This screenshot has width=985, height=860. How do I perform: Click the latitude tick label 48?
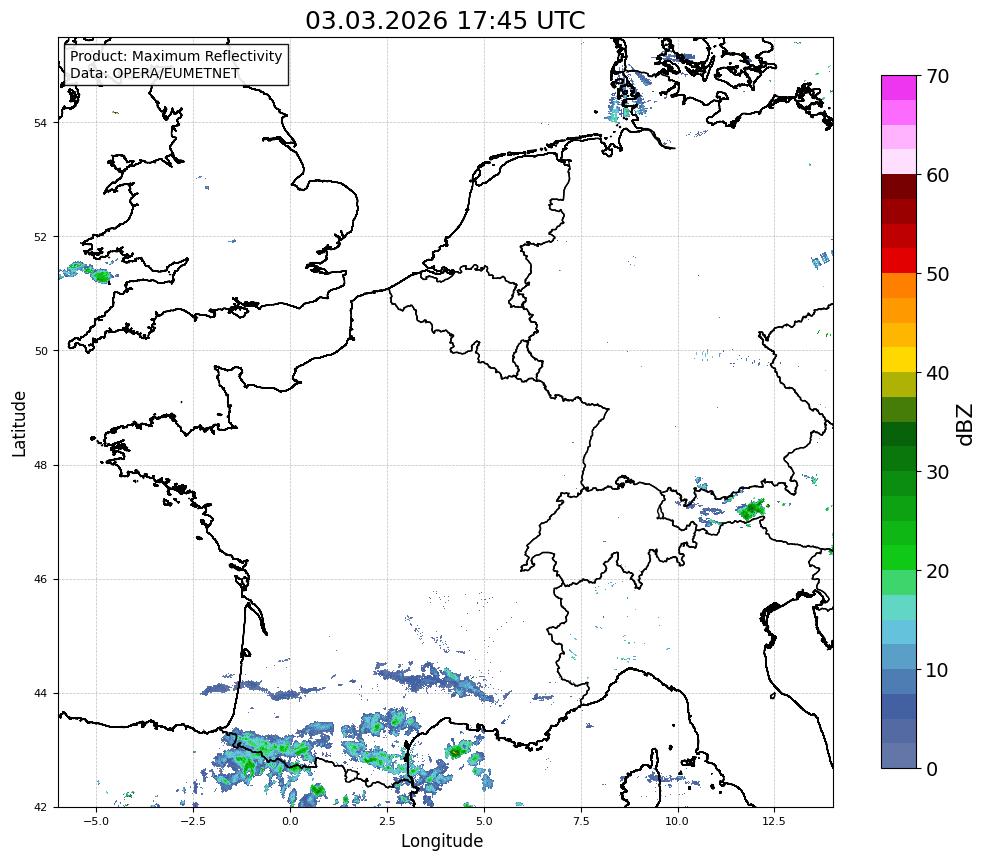(40, 465)
